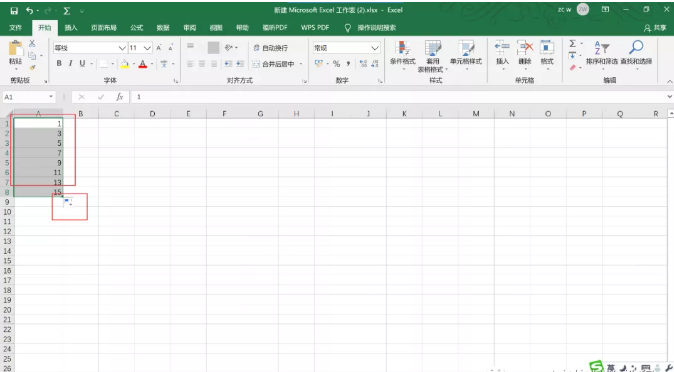Switch to the Page Layout (页面布局) tab

[x=104, y=28]
